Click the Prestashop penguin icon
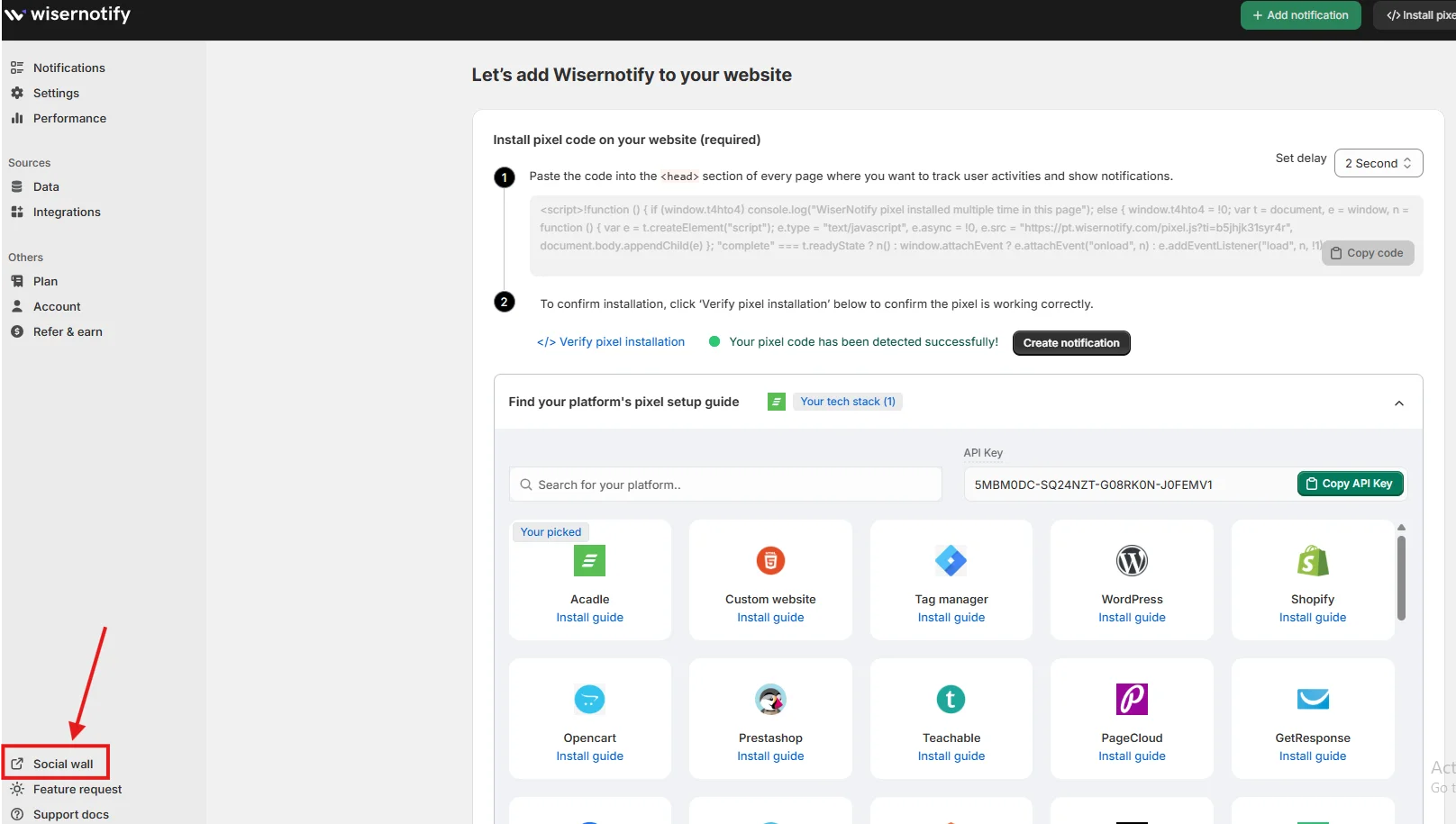Viewport: 1456px width, 824px height. point(770,700)
